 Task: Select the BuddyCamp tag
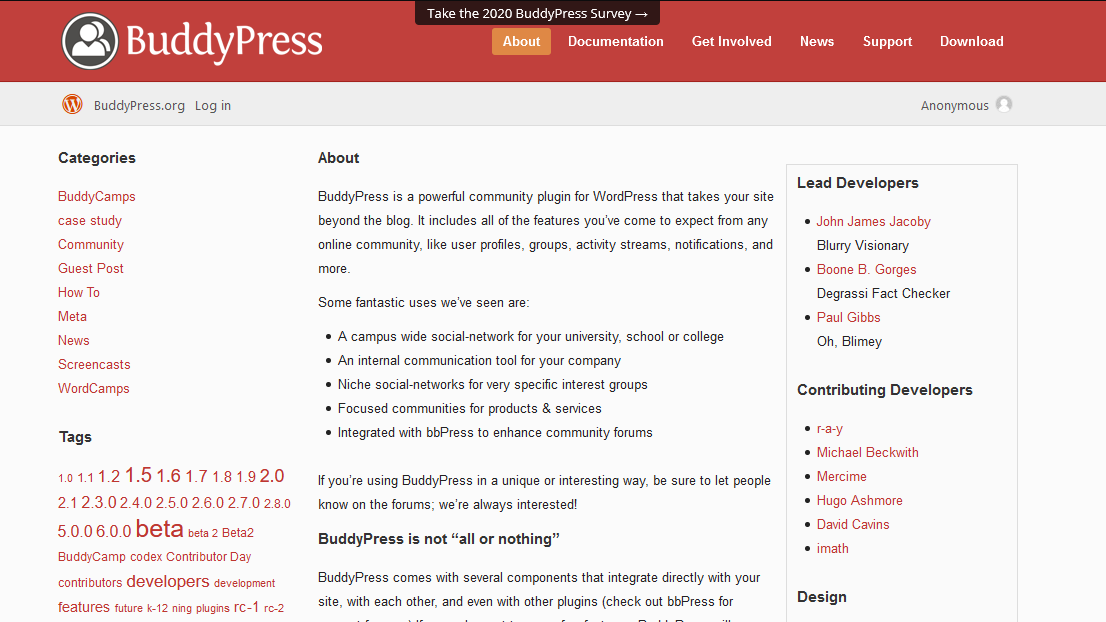pyautogui.click(x=92, y=556)
